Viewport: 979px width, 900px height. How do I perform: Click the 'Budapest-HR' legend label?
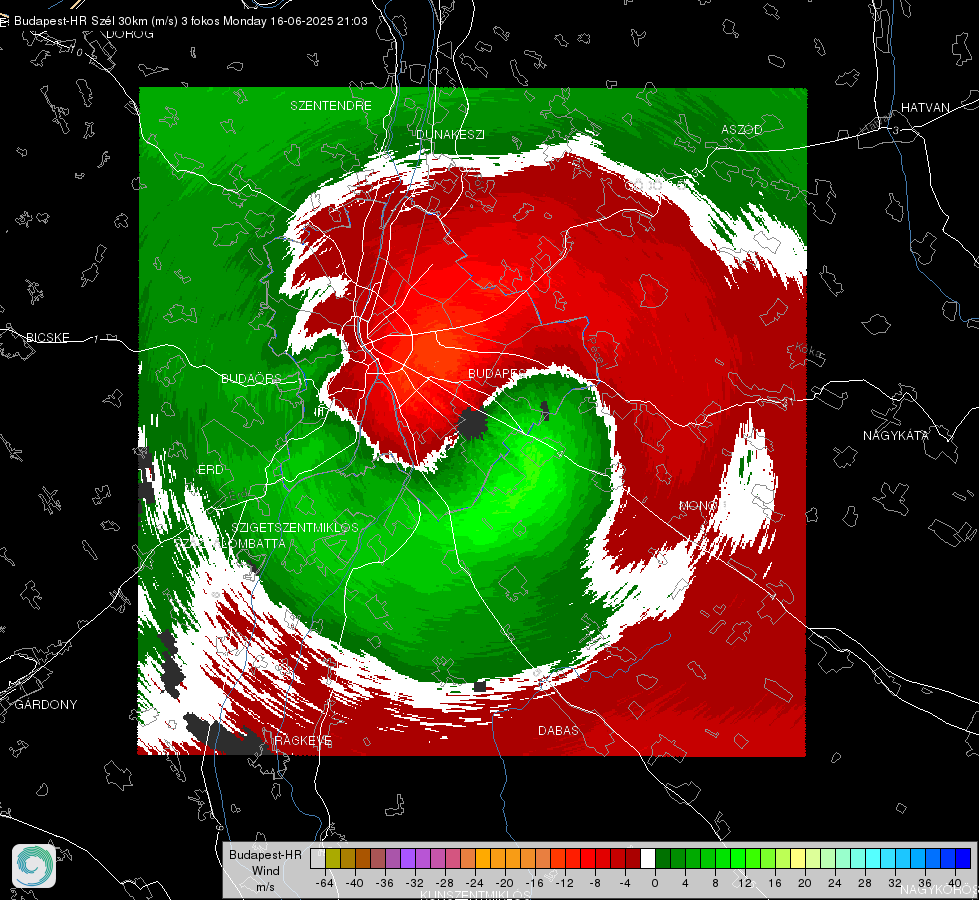click(x=265, y=854)
